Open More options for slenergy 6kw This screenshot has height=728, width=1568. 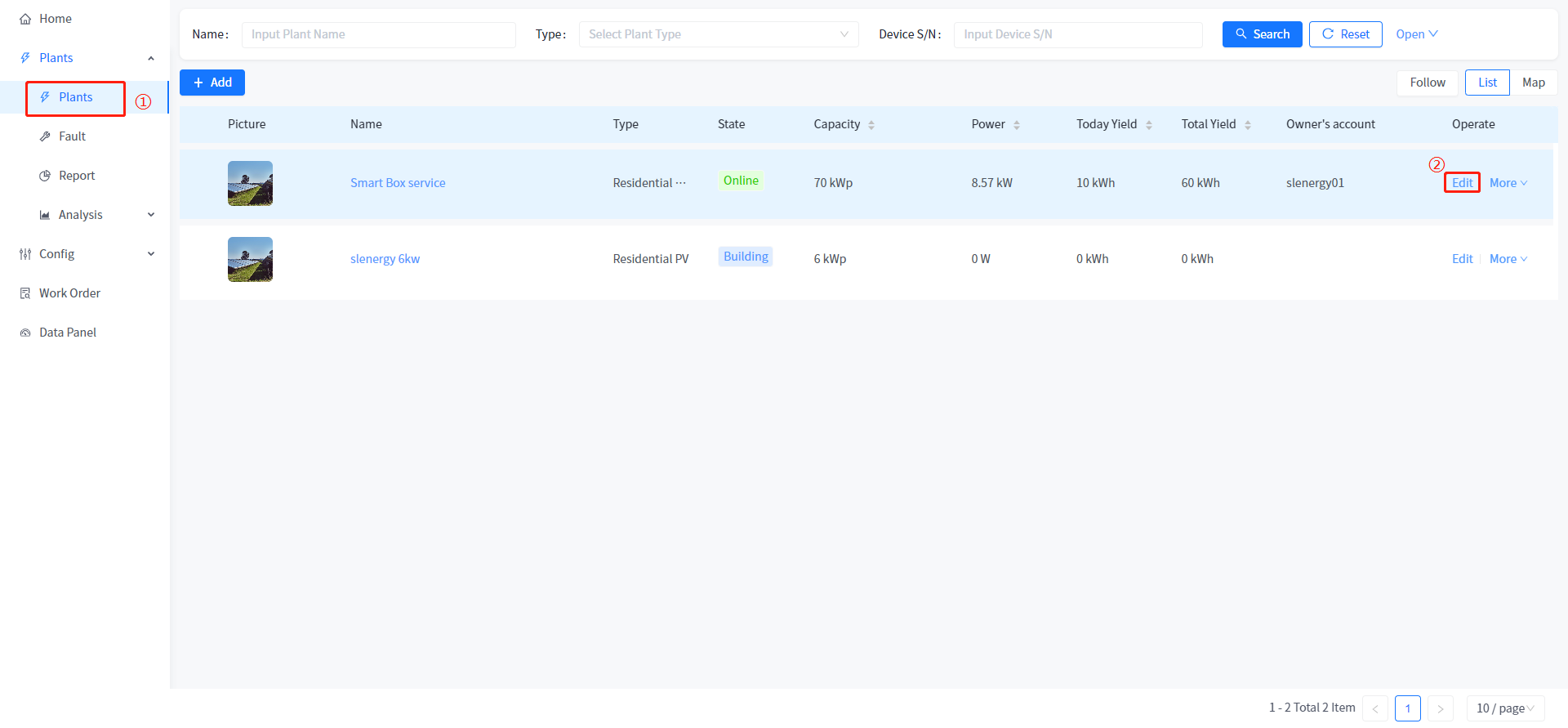pyautogui.click(x=1508, y=259)
